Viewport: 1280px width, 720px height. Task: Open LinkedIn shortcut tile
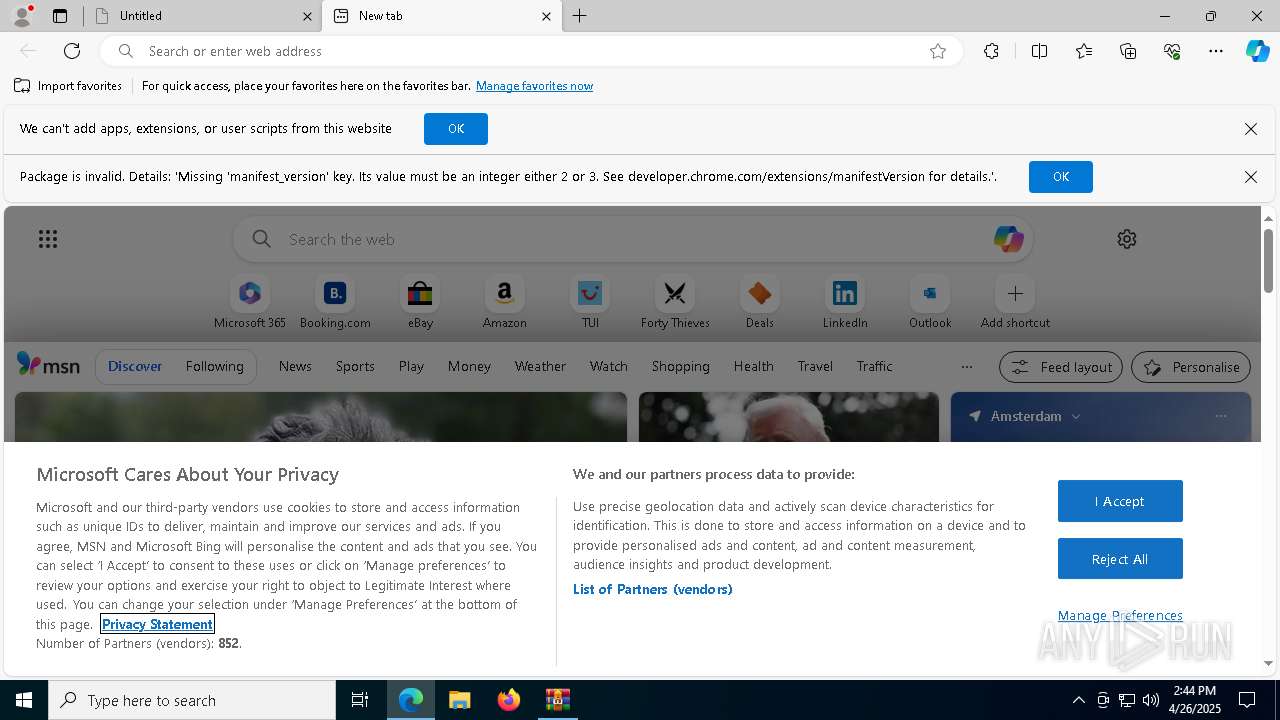pyautogui.click(x=845, y=304)
